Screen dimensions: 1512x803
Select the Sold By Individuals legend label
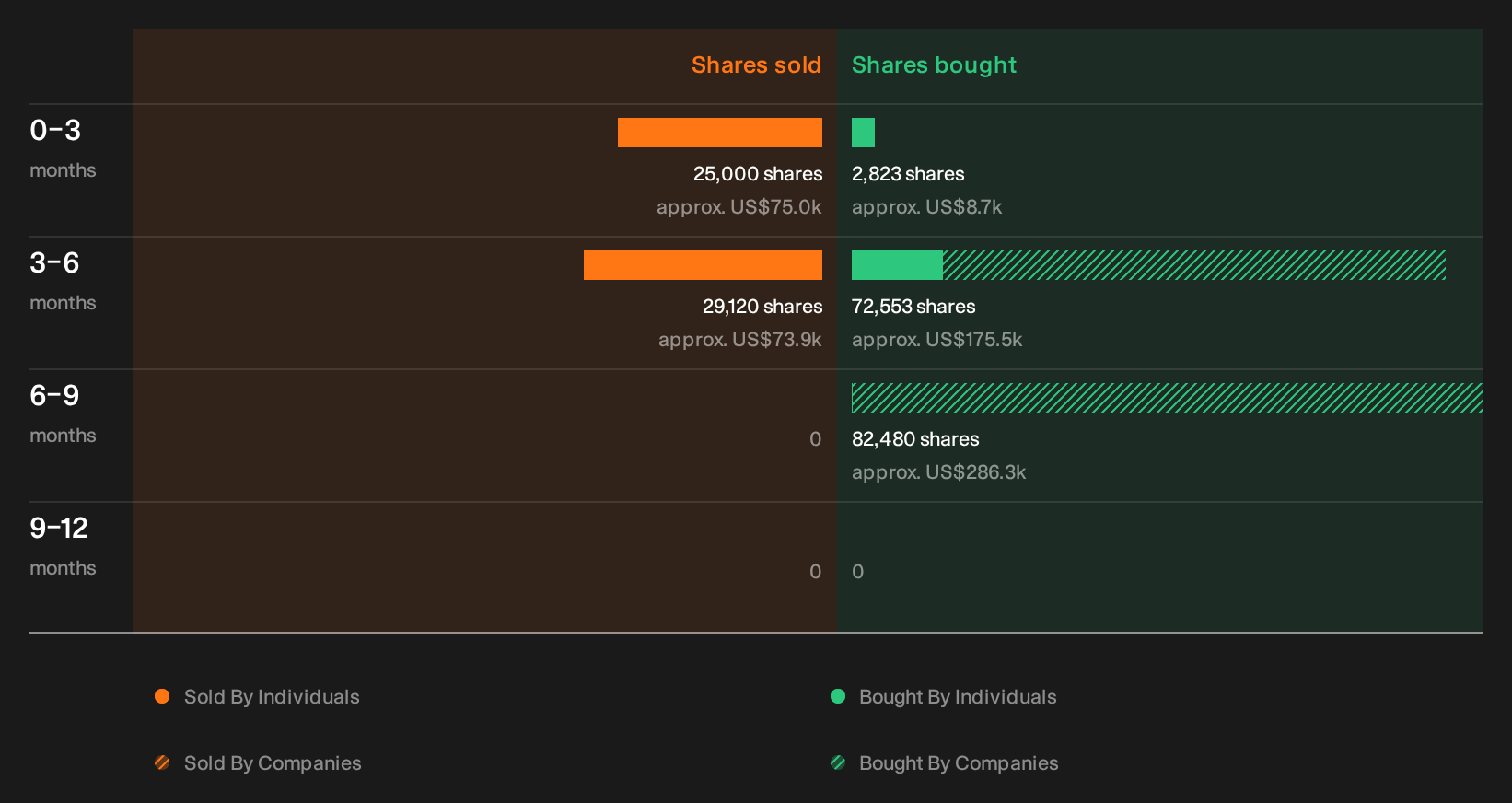tap(272, 697)
